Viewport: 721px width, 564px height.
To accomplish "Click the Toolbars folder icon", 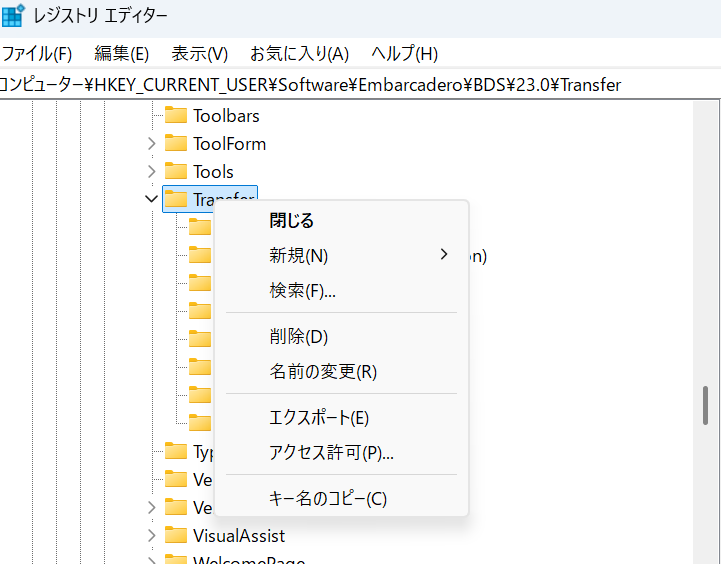I will pos(176,116).
